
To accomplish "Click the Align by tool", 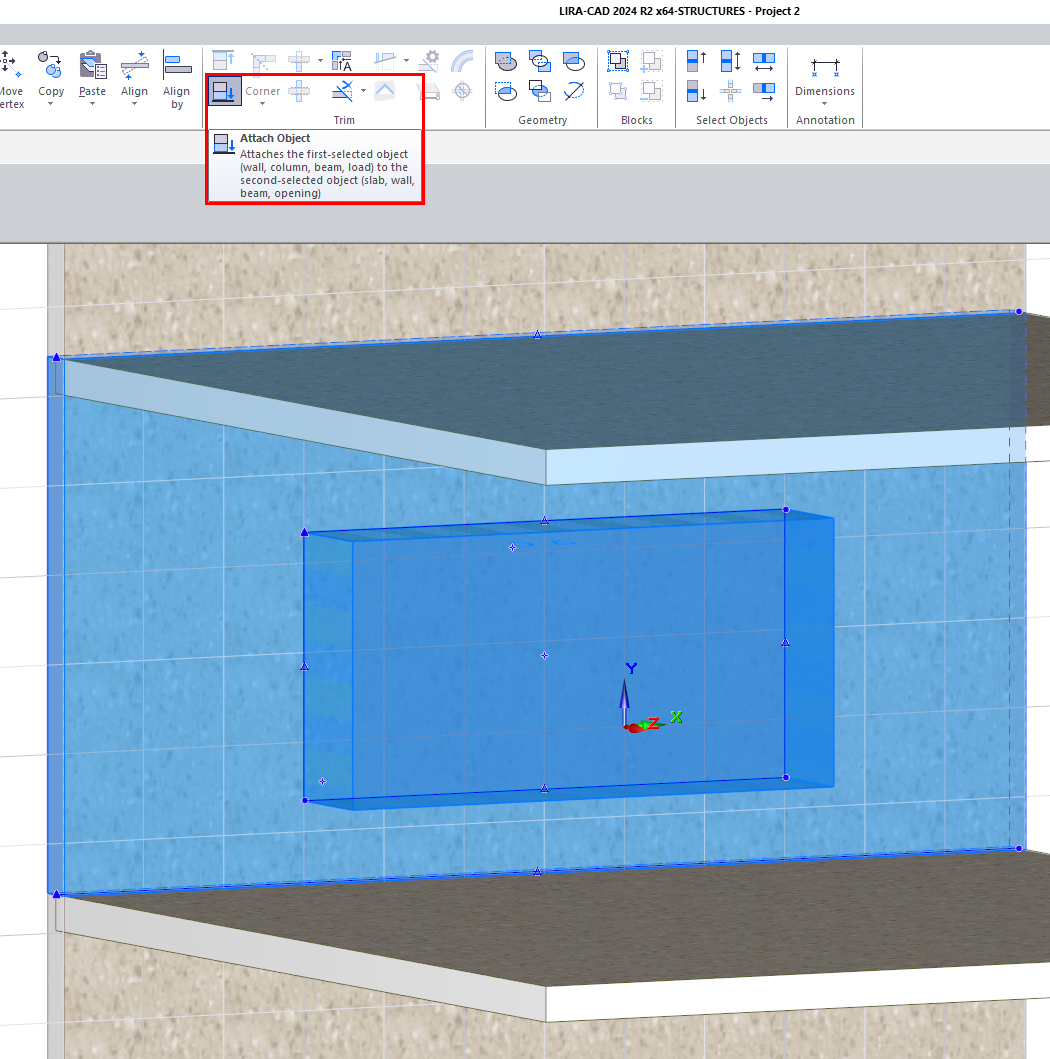I will (177, 80).
